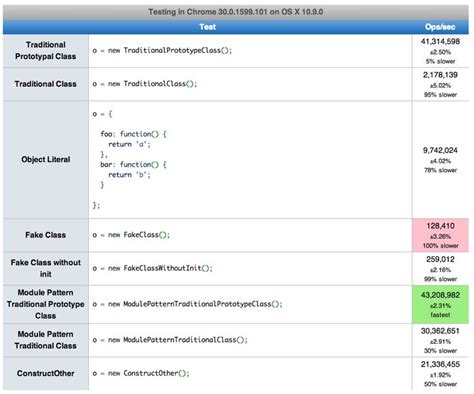Select 'Module Pattern Traditional Prototype Class' label
This screenshot has width=474, height=394.
coord(46,304)
